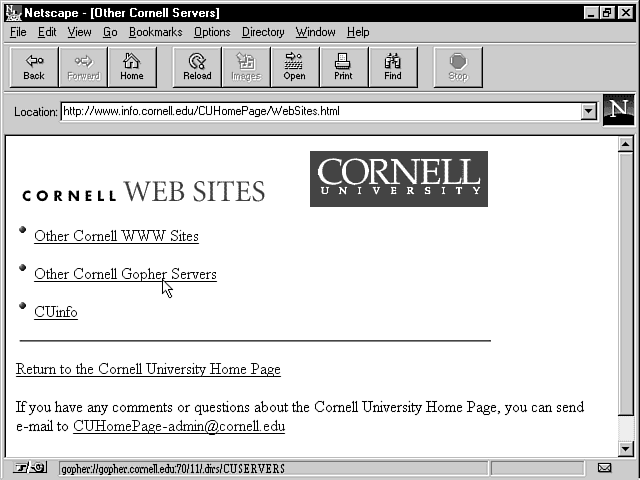640x480 pixels.
Task: Open Find tool with binoculars icon
Action: pyautogui.click(x=393, y=67)
